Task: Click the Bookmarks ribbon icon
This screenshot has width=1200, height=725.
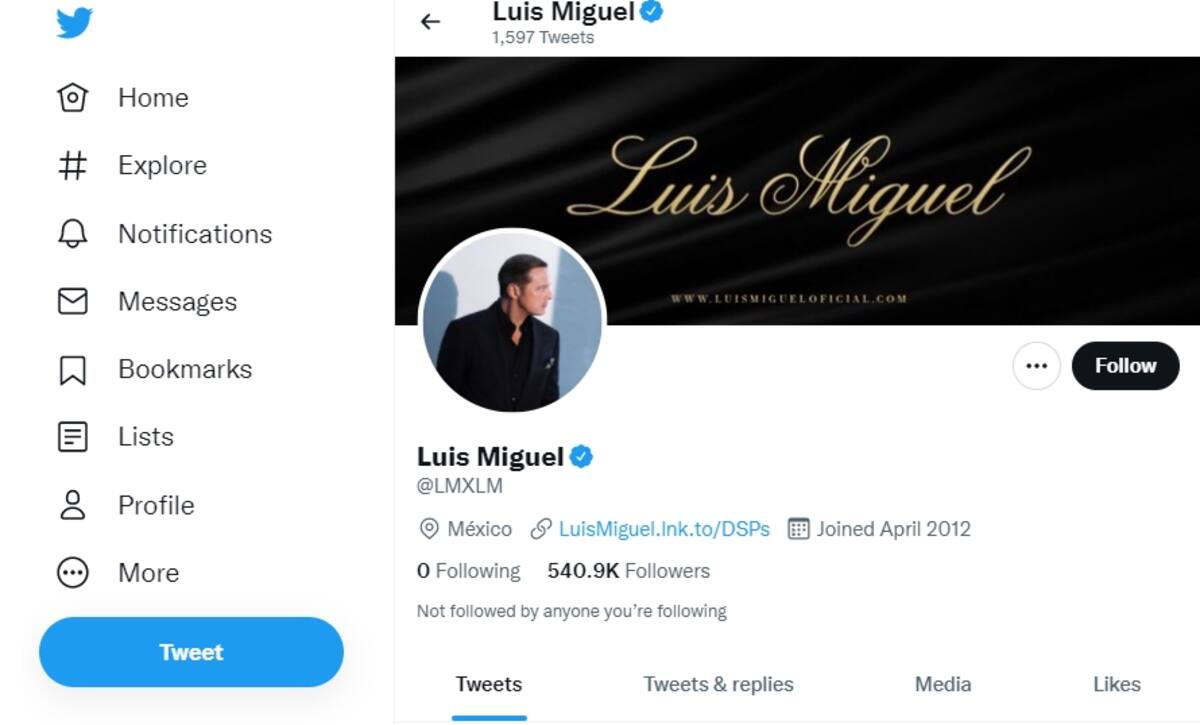Action: (73, 370)
